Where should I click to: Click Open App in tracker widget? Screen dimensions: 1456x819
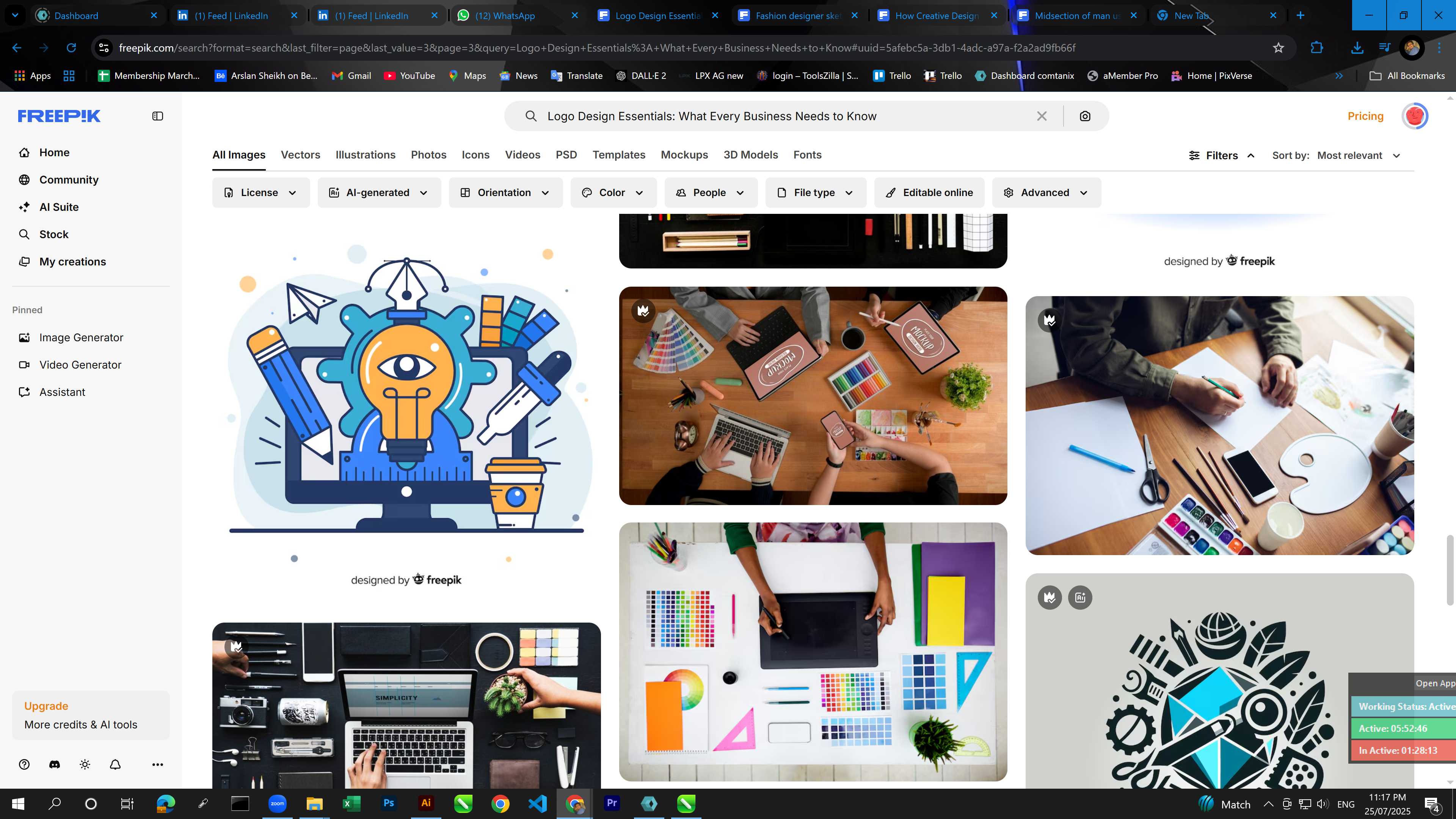[1434, 683]
